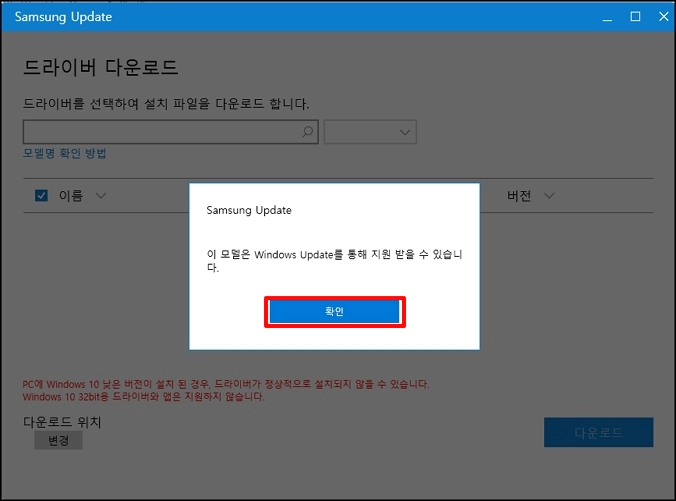Click the 버전 column header text

click(519, 196)
